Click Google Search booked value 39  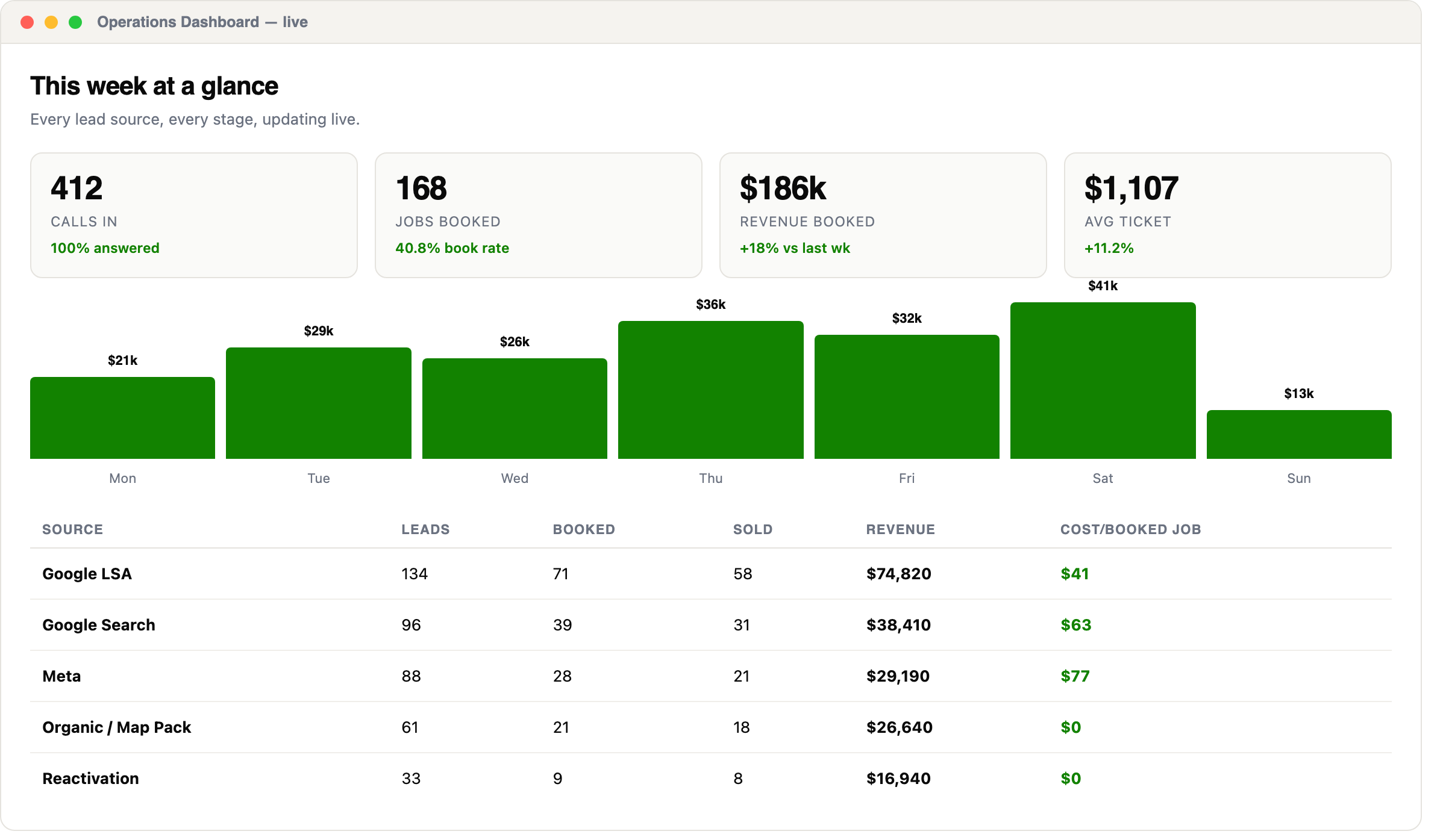(x=562, y=625)
